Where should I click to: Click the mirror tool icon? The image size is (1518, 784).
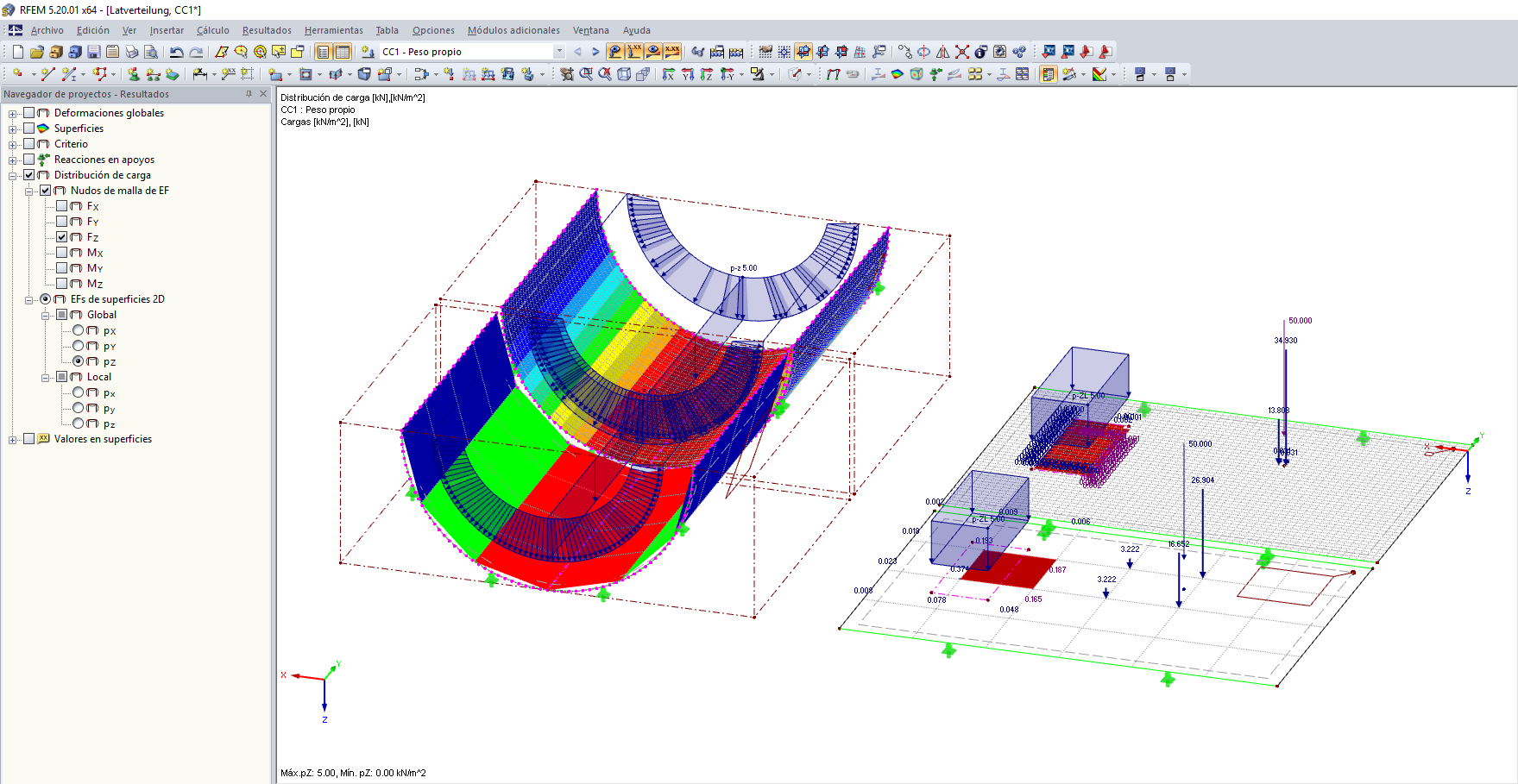(x=943, y=52)
